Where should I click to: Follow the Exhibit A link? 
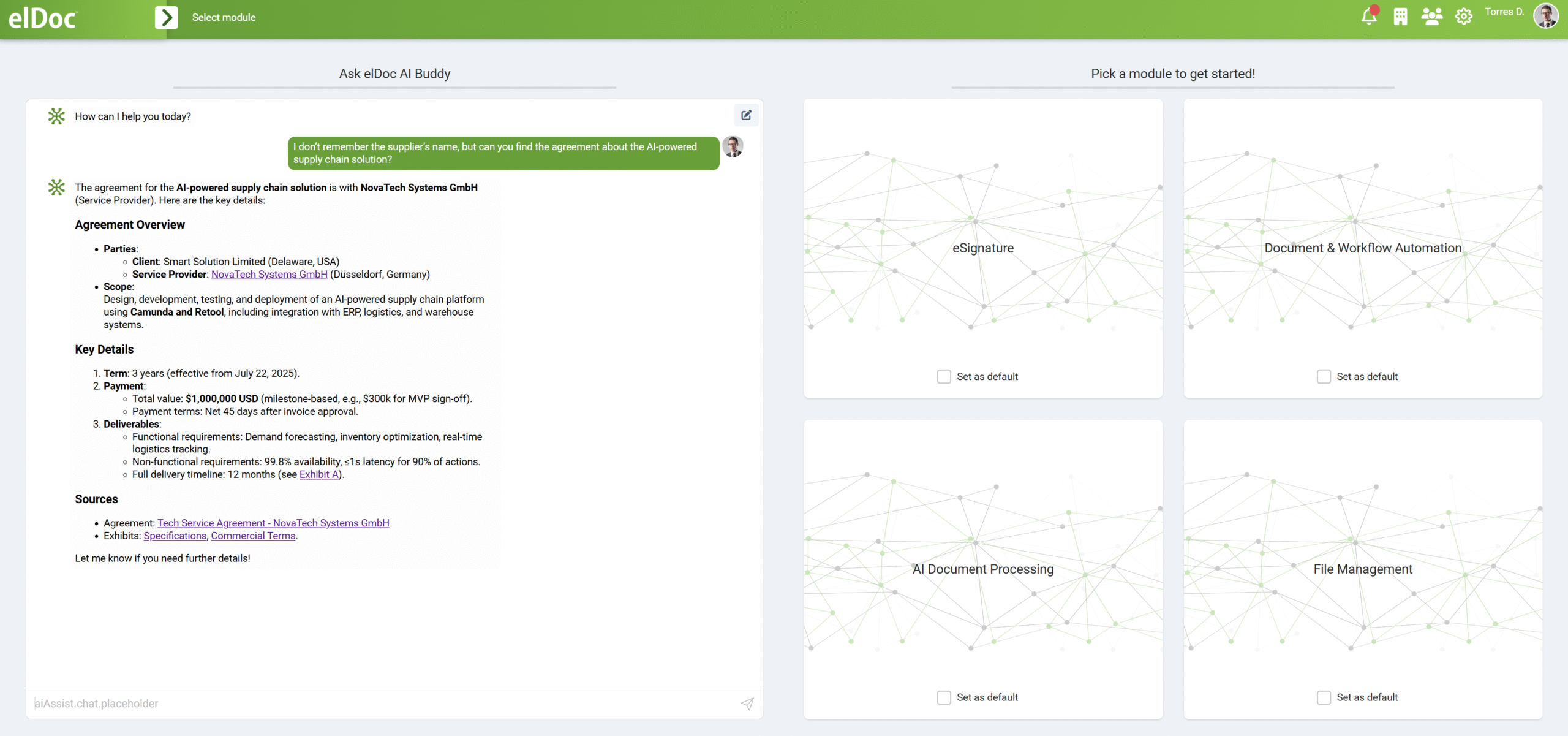pyautogui.click(x=318, y=474)
